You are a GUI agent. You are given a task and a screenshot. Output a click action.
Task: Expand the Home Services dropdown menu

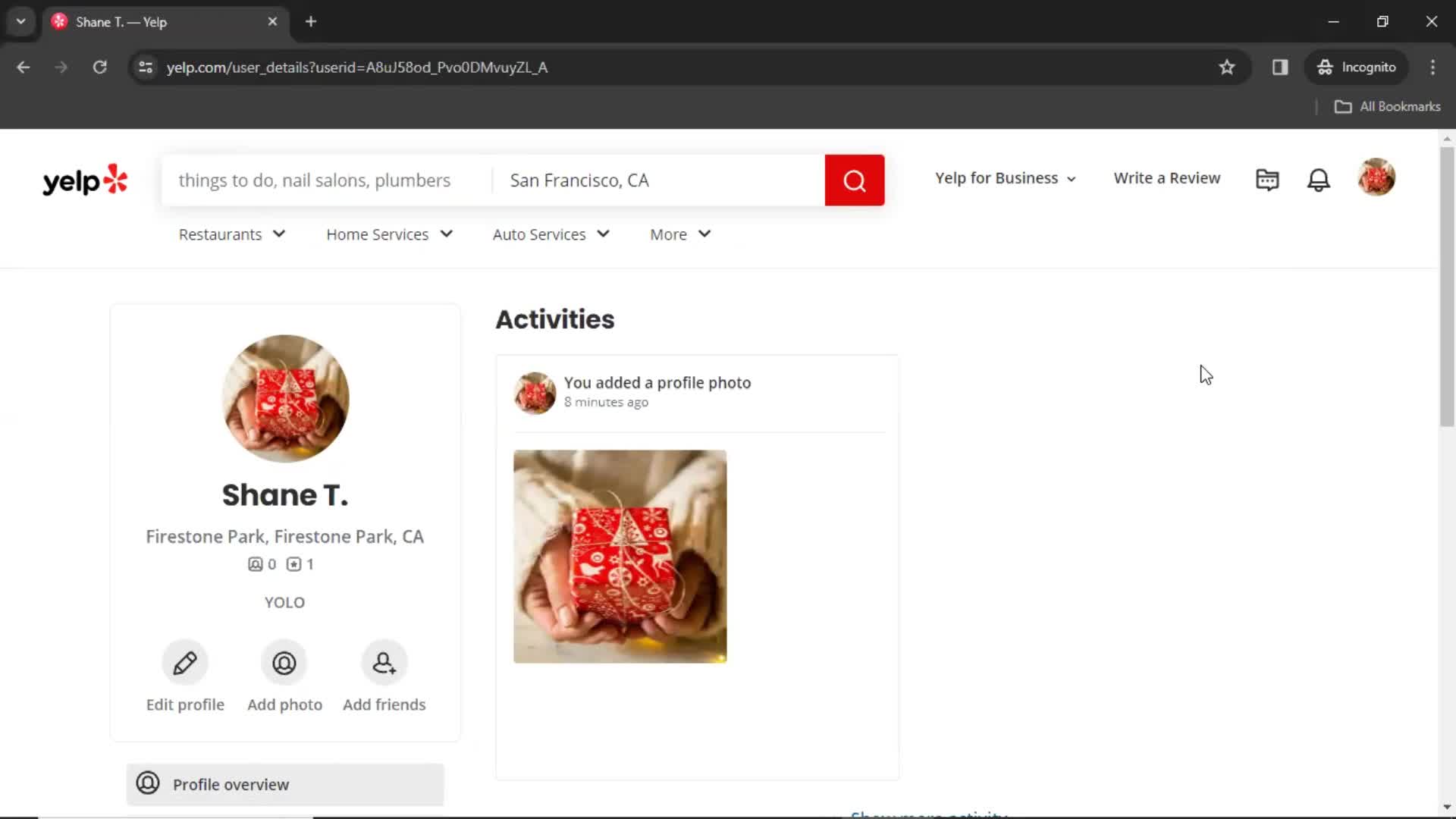390,234
